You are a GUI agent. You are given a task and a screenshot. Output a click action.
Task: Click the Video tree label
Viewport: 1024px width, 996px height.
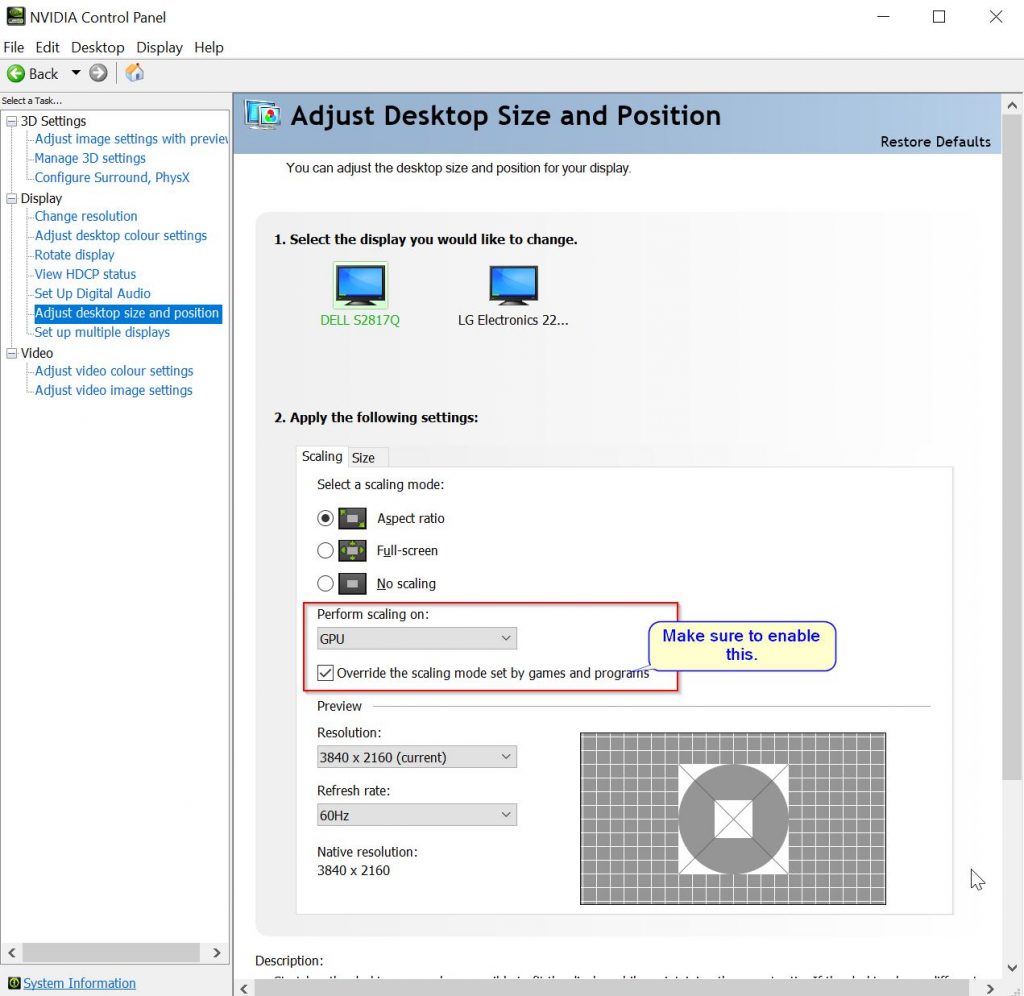click(37, 353)
